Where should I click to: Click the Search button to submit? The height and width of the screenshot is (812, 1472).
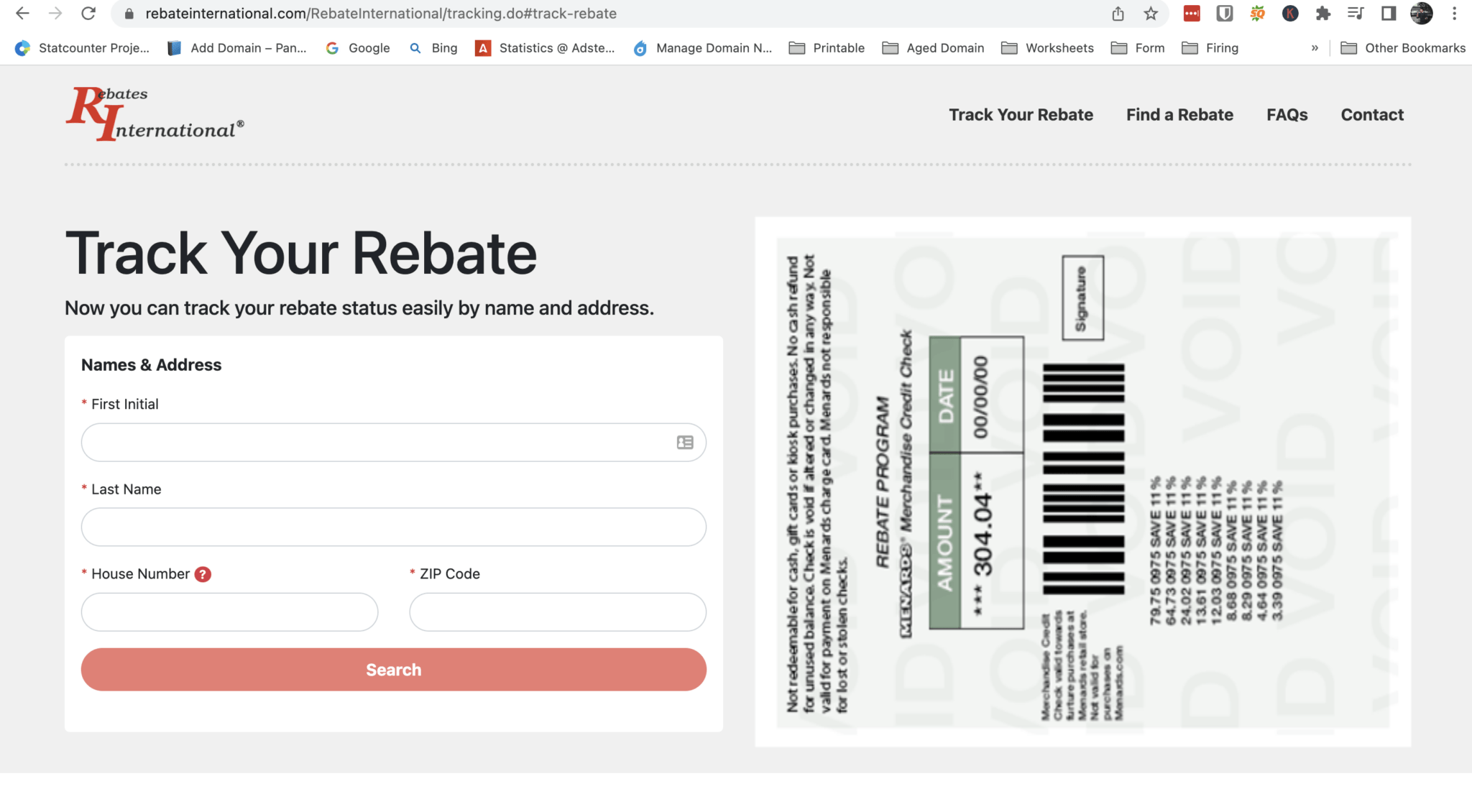point(394,669)
